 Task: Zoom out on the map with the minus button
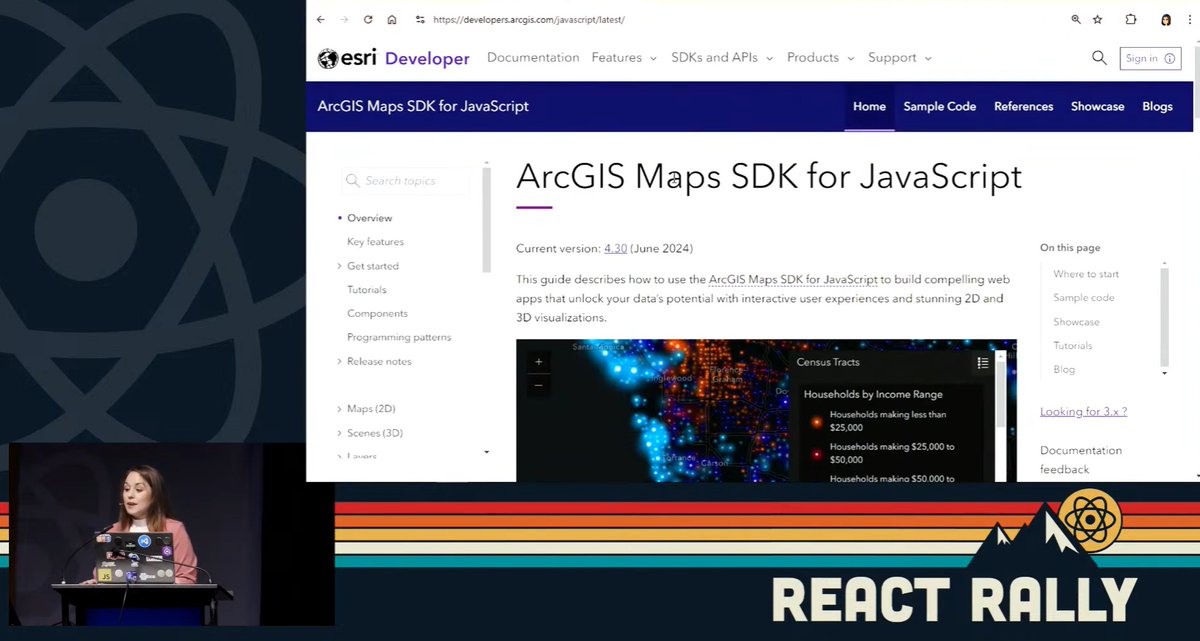click(538, 385)
